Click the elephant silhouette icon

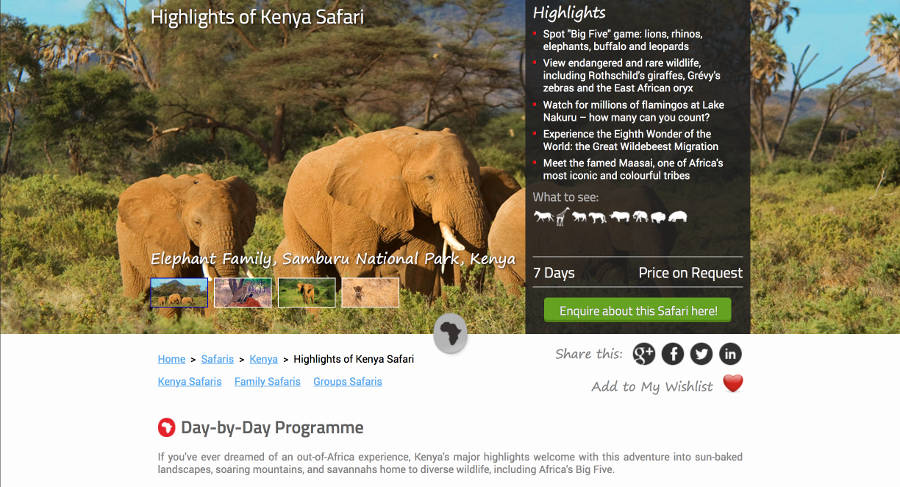[639, 216]
